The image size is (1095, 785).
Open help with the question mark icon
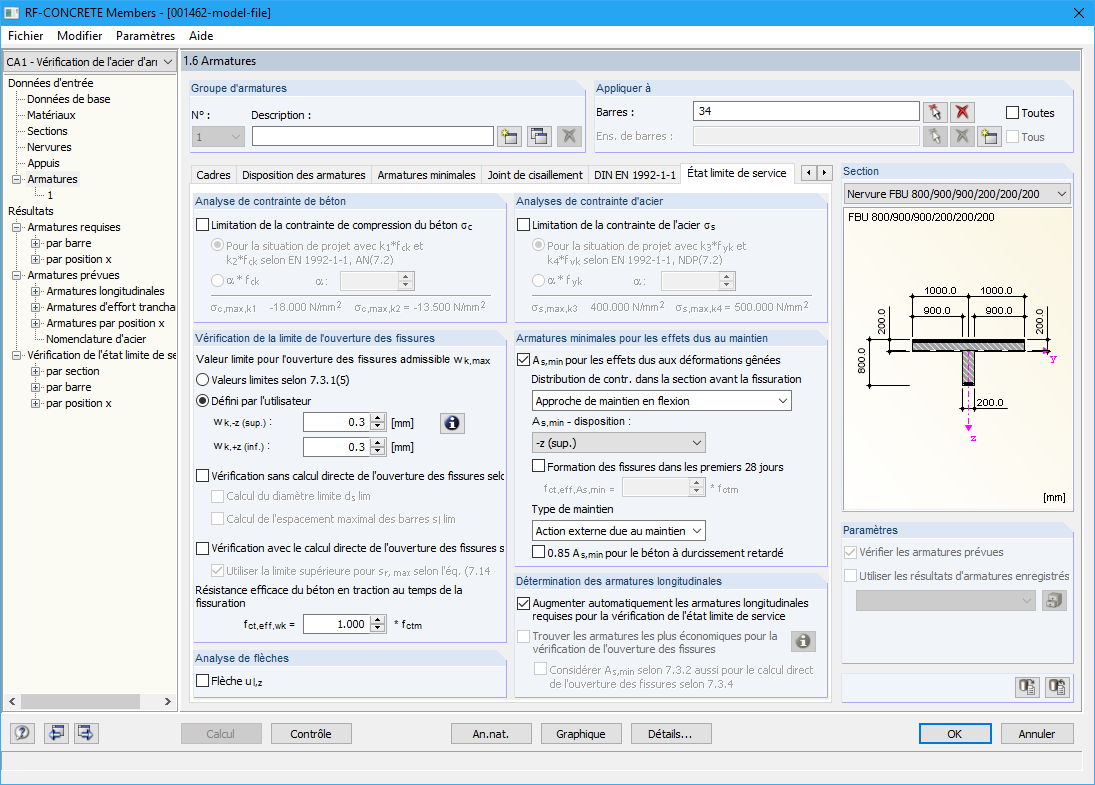tap(21, 733)
